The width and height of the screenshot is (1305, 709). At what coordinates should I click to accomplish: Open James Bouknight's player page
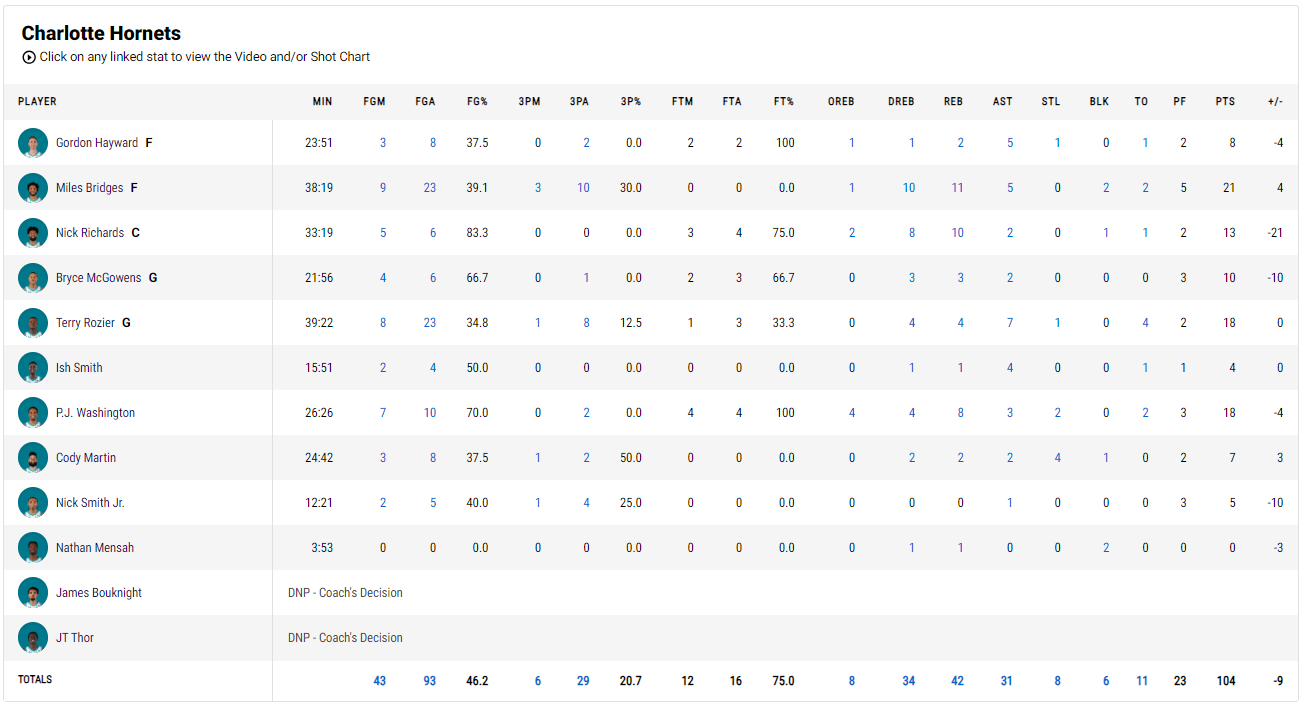99,593
